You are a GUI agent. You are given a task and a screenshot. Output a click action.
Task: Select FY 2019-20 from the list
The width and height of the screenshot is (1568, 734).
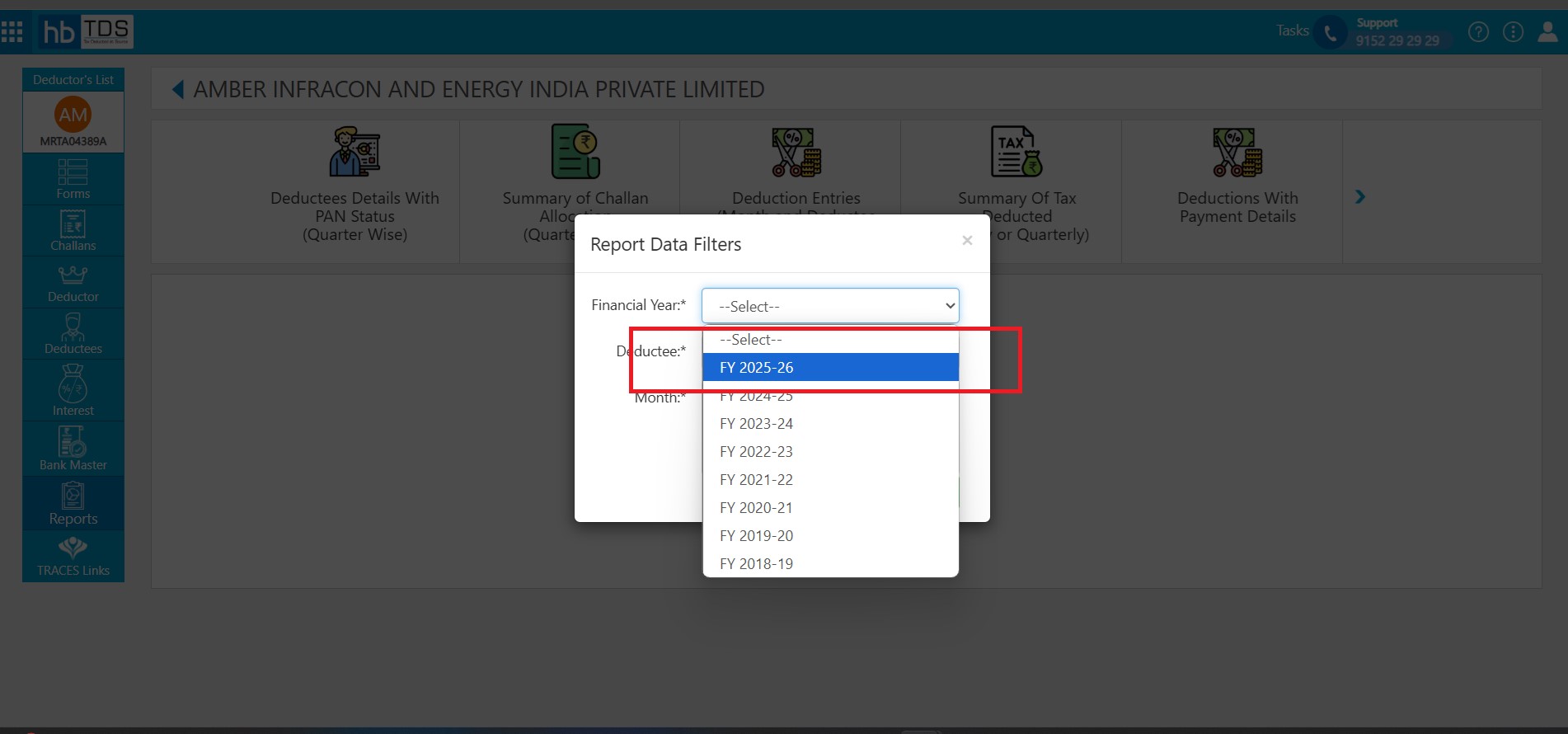(x=830, y=536)
